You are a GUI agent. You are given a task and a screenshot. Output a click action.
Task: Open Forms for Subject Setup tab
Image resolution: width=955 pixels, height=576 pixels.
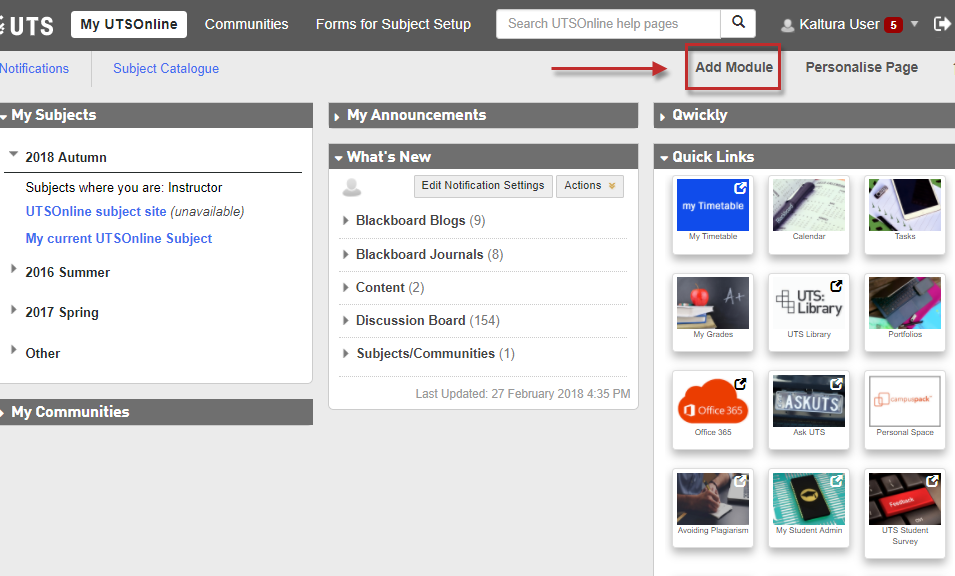coord(393,24)
